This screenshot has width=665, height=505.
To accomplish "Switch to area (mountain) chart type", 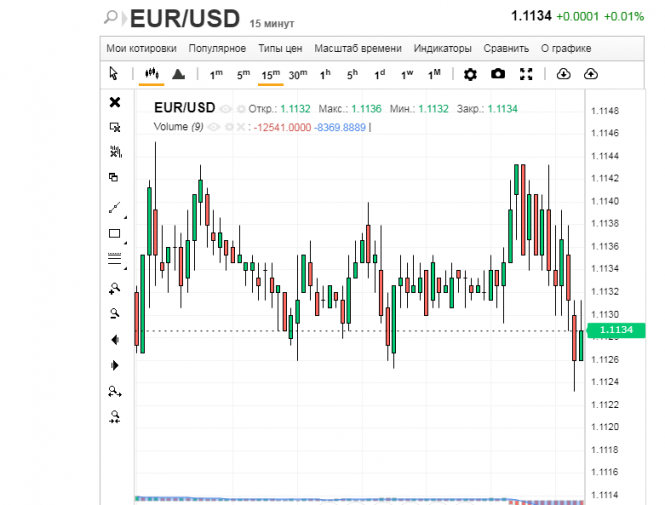I will pyautogui.click(x=179, y=74).
